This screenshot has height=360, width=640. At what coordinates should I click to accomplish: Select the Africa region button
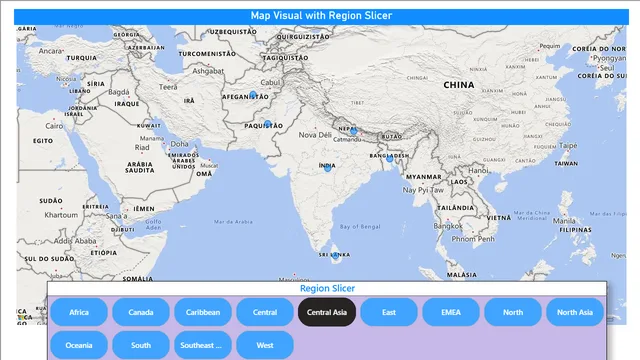point(79,312)
